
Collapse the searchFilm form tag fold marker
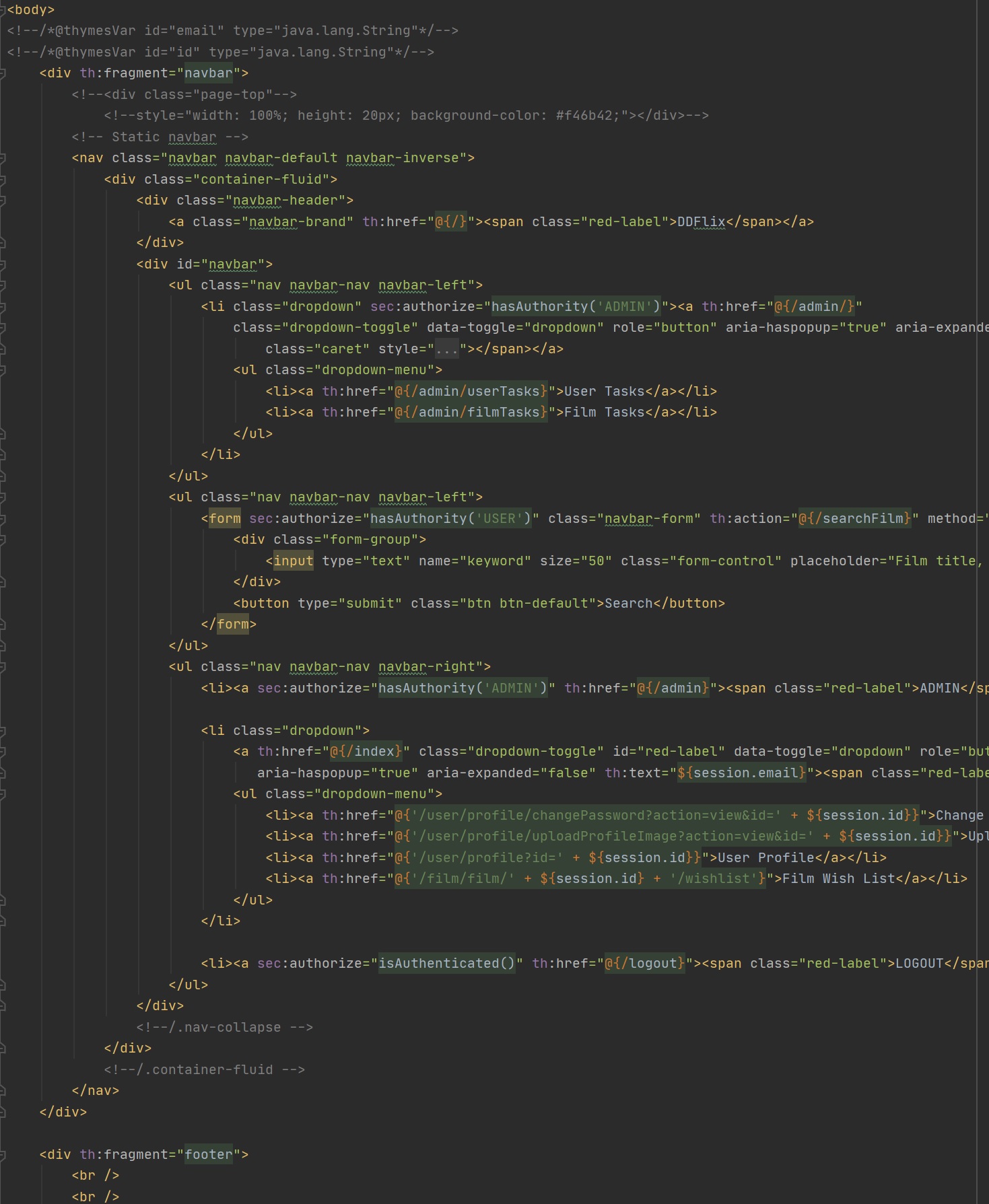(3, 519)
